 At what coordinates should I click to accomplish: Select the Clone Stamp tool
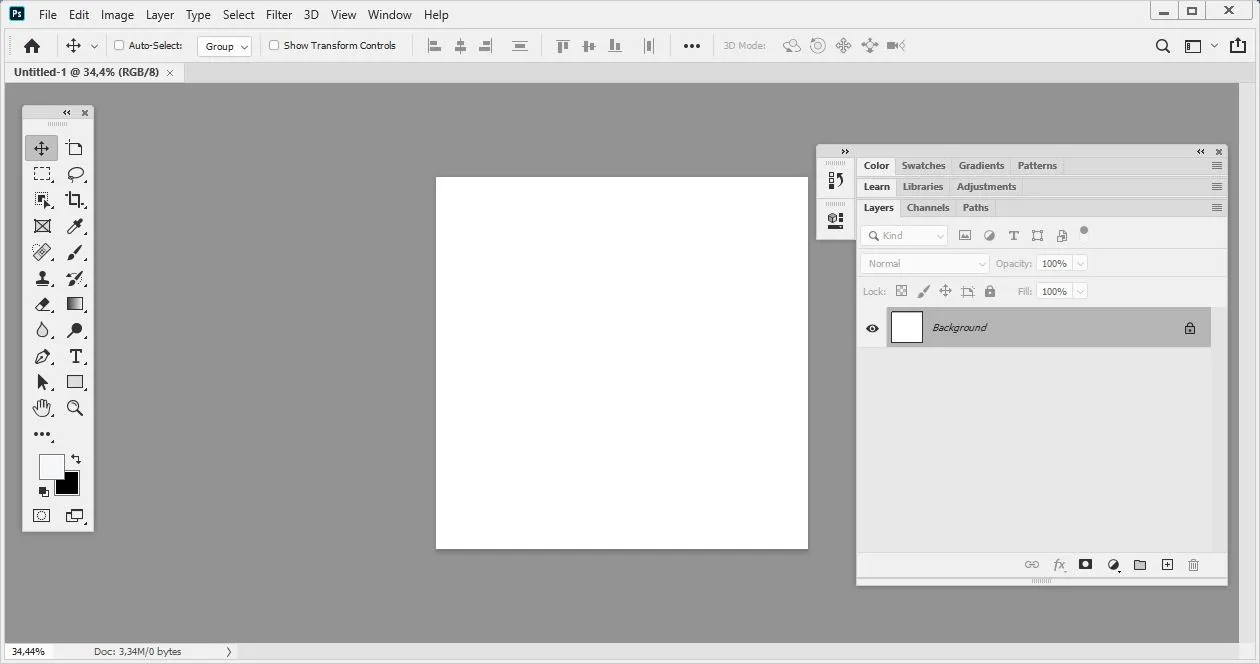click(41, 278)
